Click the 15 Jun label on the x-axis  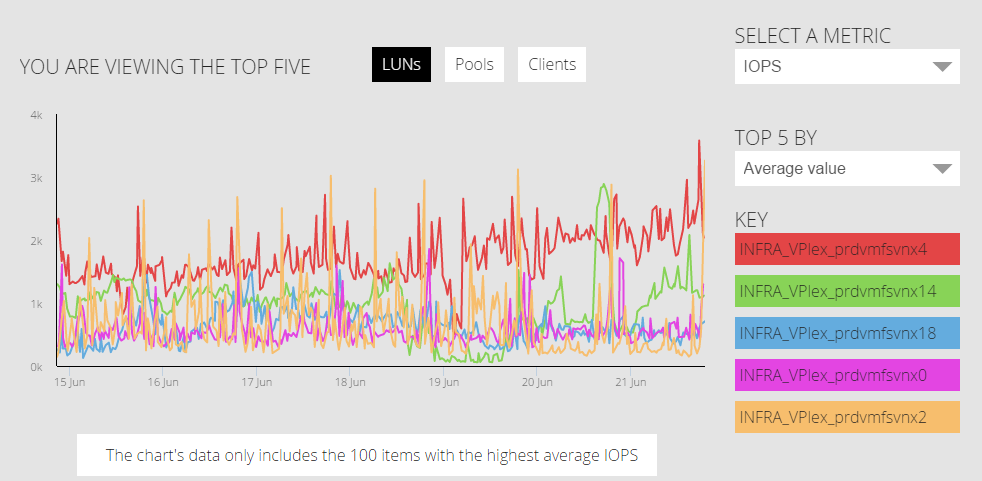pyautogui.click(x=69, y=382)
